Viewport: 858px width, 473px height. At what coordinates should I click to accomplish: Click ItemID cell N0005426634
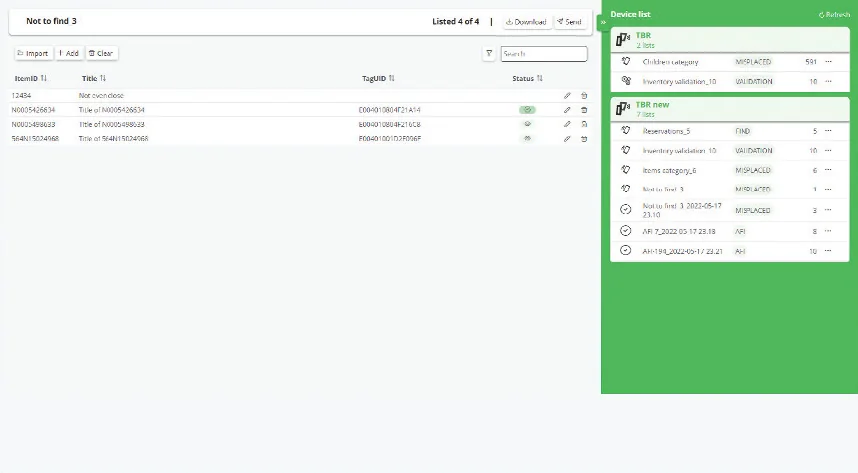[33, 110]
